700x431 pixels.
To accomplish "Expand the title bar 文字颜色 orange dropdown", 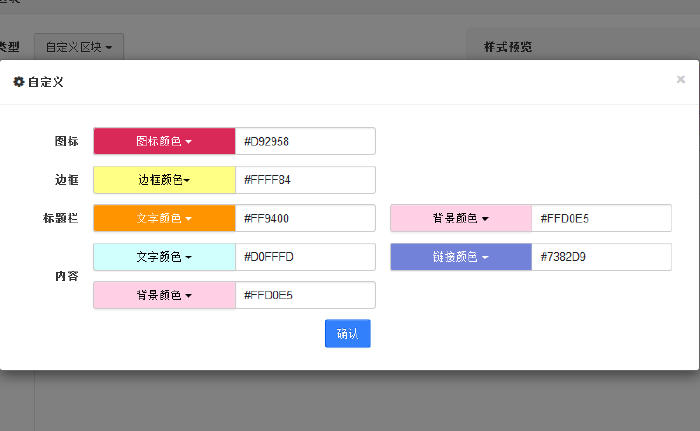I will click(x=164, y=218).
